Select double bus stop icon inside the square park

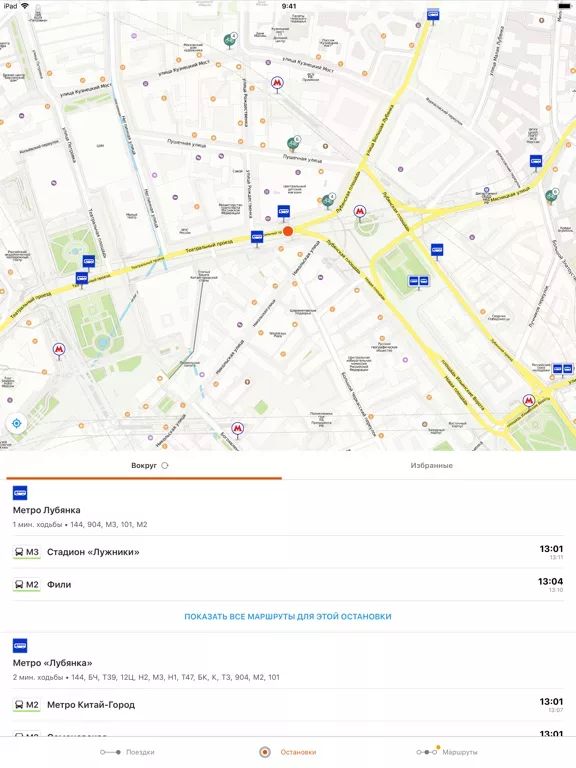[419, 281]
